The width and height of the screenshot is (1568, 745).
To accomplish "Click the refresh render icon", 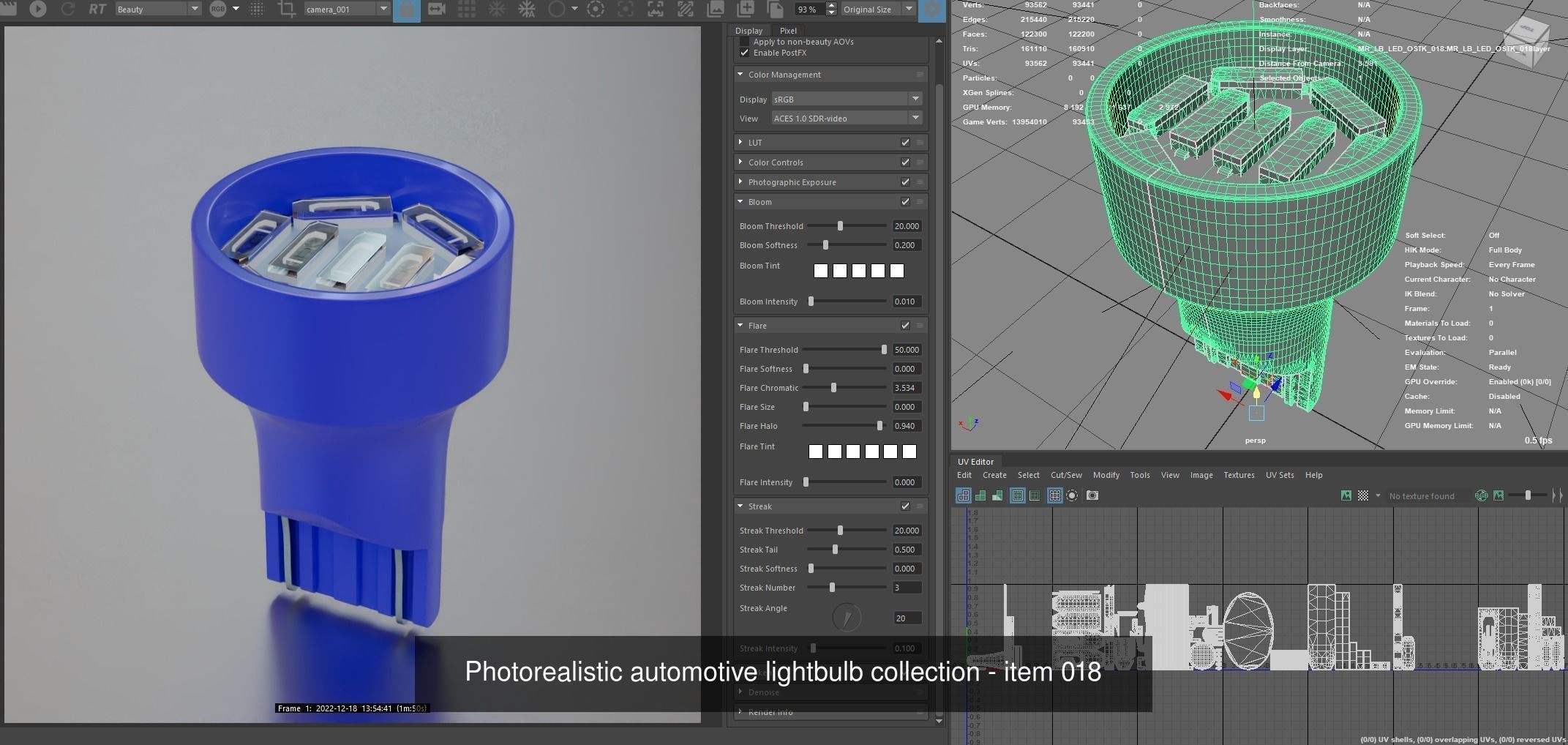I will [x=68, y=9].
